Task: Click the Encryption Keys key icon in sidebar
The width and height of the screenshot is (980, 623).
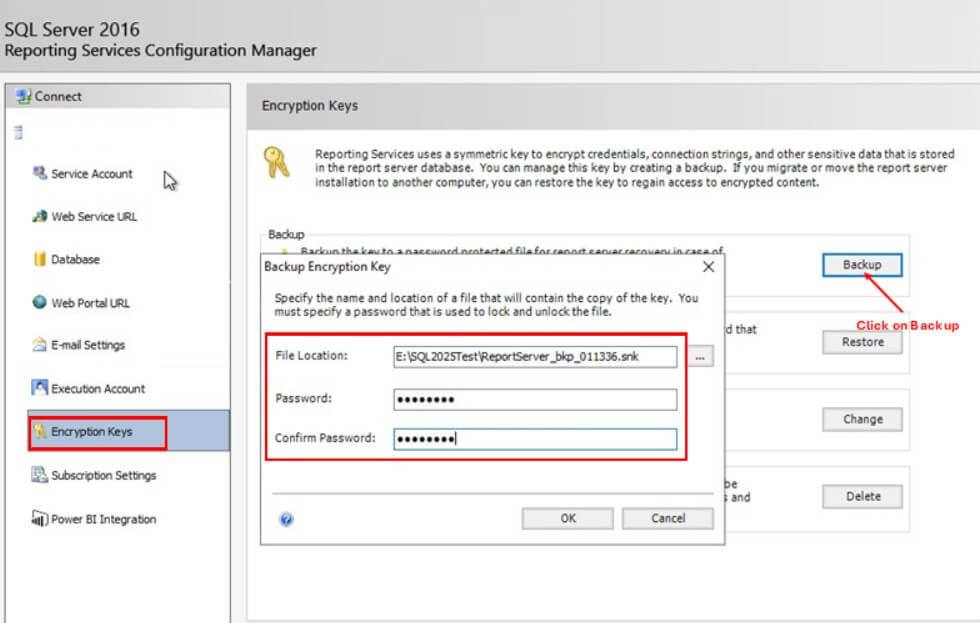Action: (x=40, y=431)
